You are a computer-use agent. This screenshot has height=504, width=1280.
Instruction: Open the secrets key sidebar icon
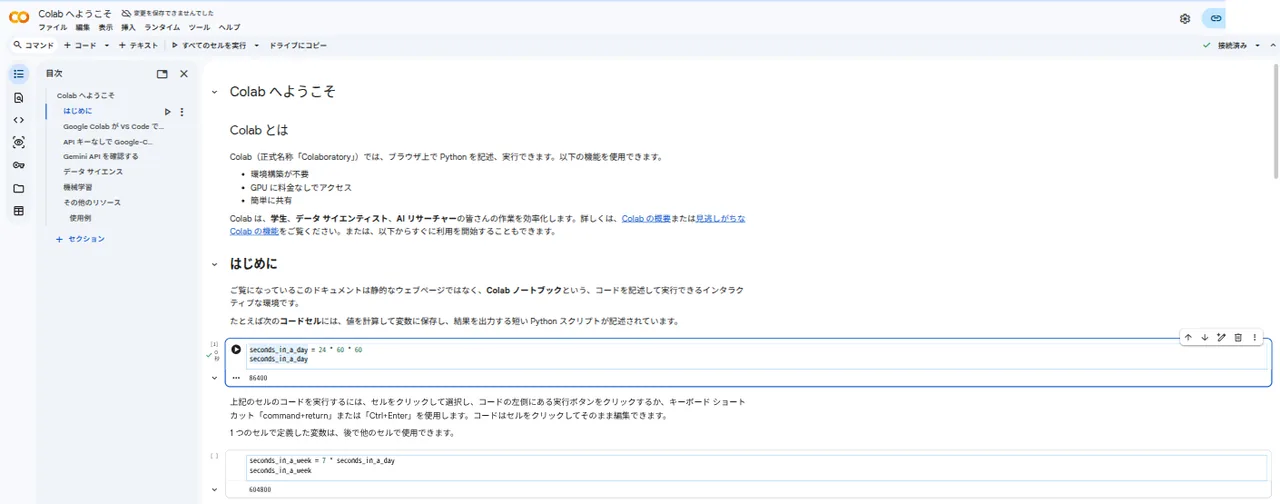[x=18, y=165]
